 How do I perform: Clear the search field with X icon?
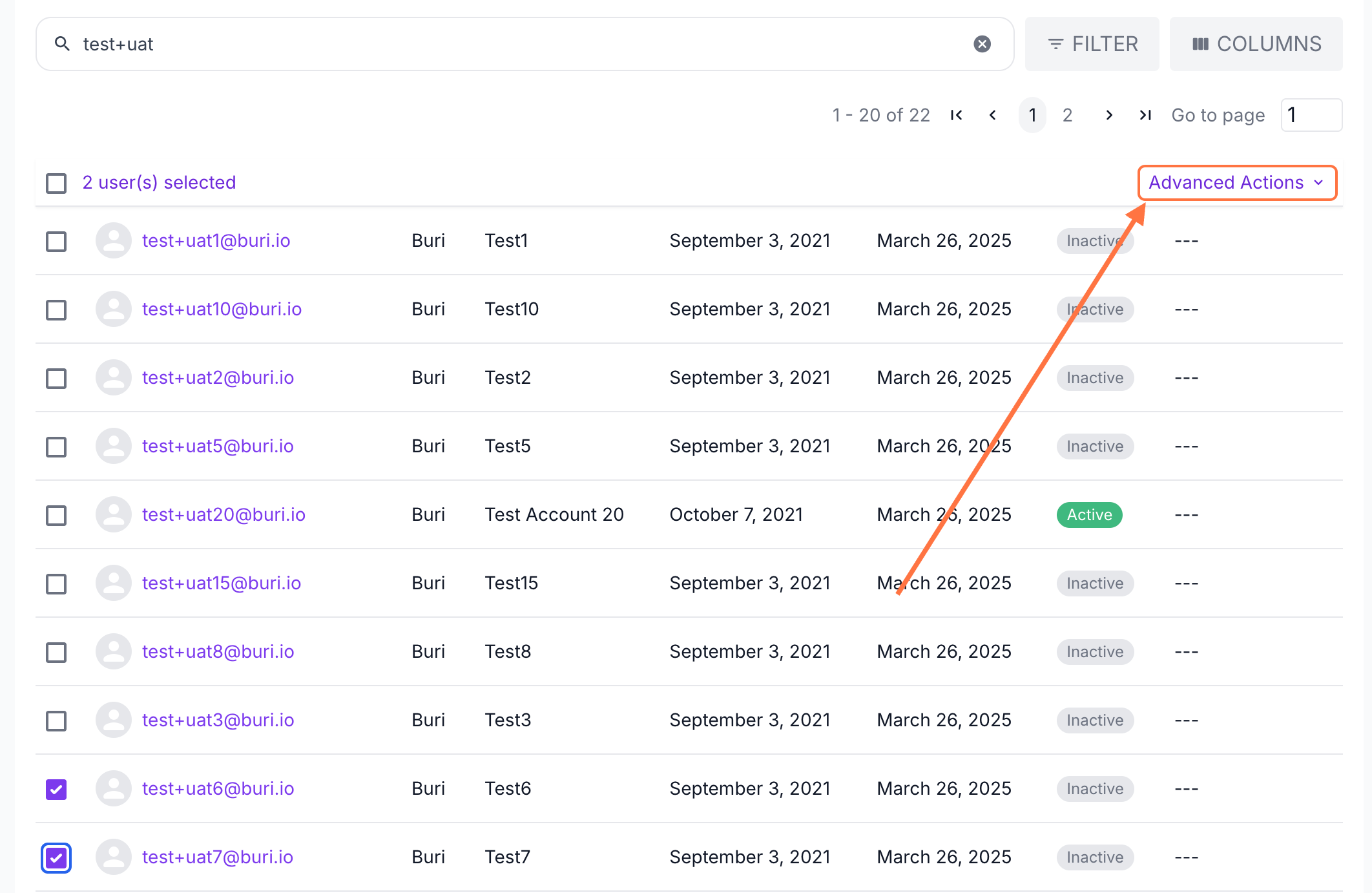point(982,44)
